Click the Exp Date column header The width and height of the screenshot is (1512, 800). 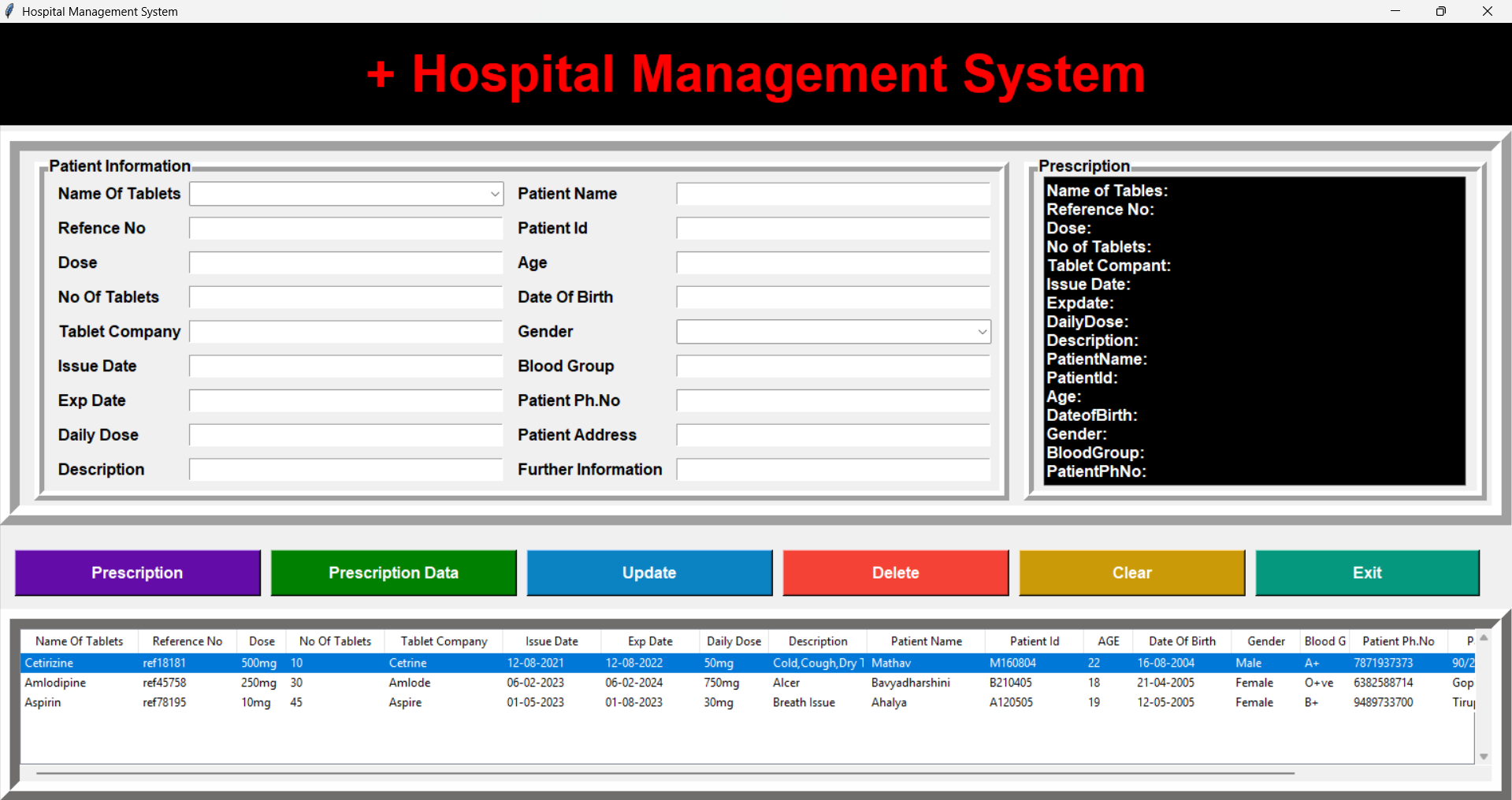[650, 642]
